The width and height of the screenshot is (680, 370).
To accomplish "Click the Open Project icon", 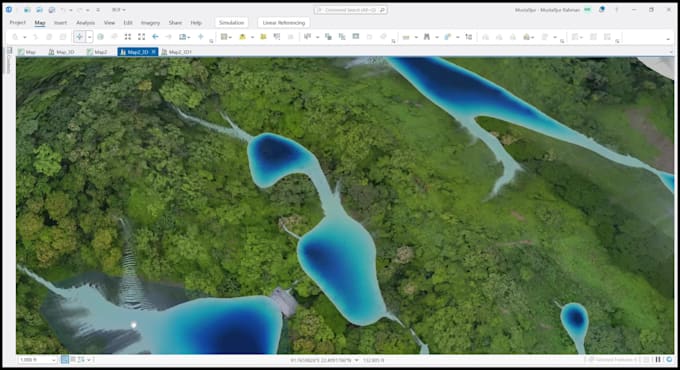I will tap(39, 10).
